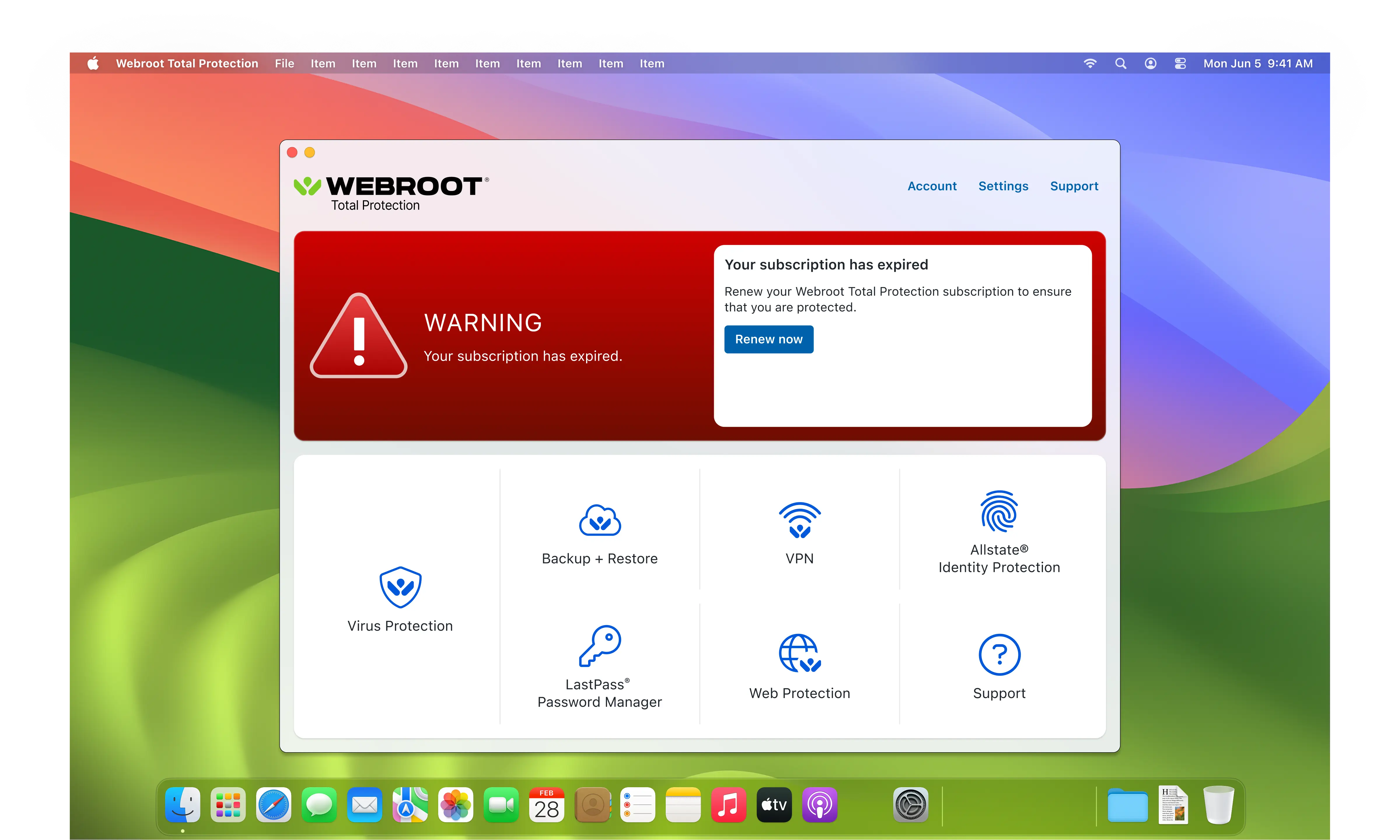This screenshot has height=840, width=1400.
Task: Open Launchpad in the Dock
Action: tap(228, 804)
